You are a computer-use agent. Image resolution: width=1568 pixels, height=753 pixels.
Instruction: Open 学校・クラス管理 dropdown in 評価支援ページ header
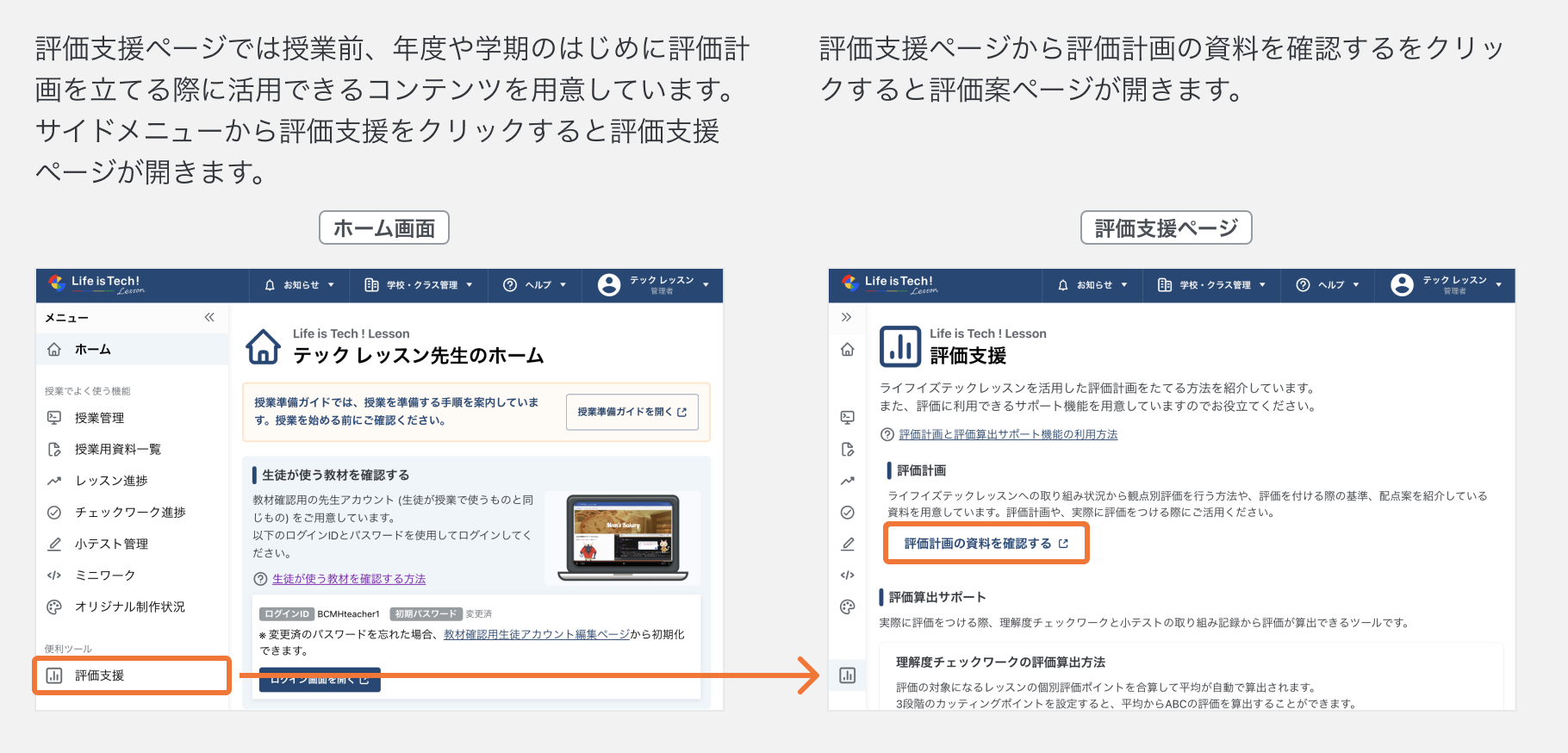click(x=1212, y=285)
